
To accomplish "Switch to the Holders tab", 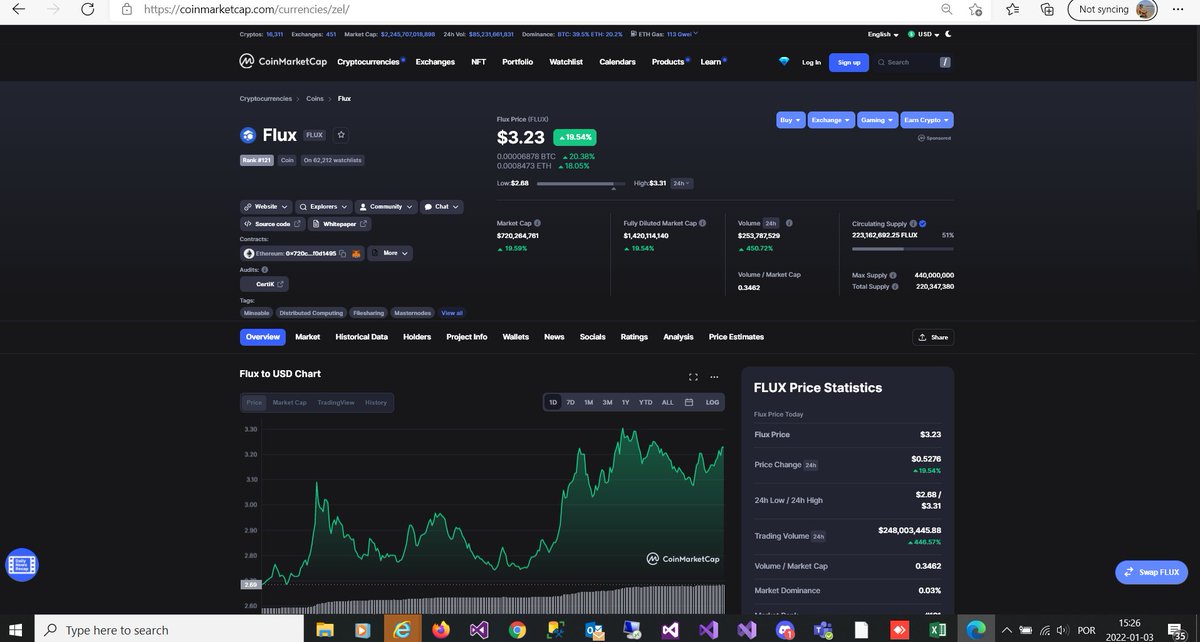I will 417,337.
